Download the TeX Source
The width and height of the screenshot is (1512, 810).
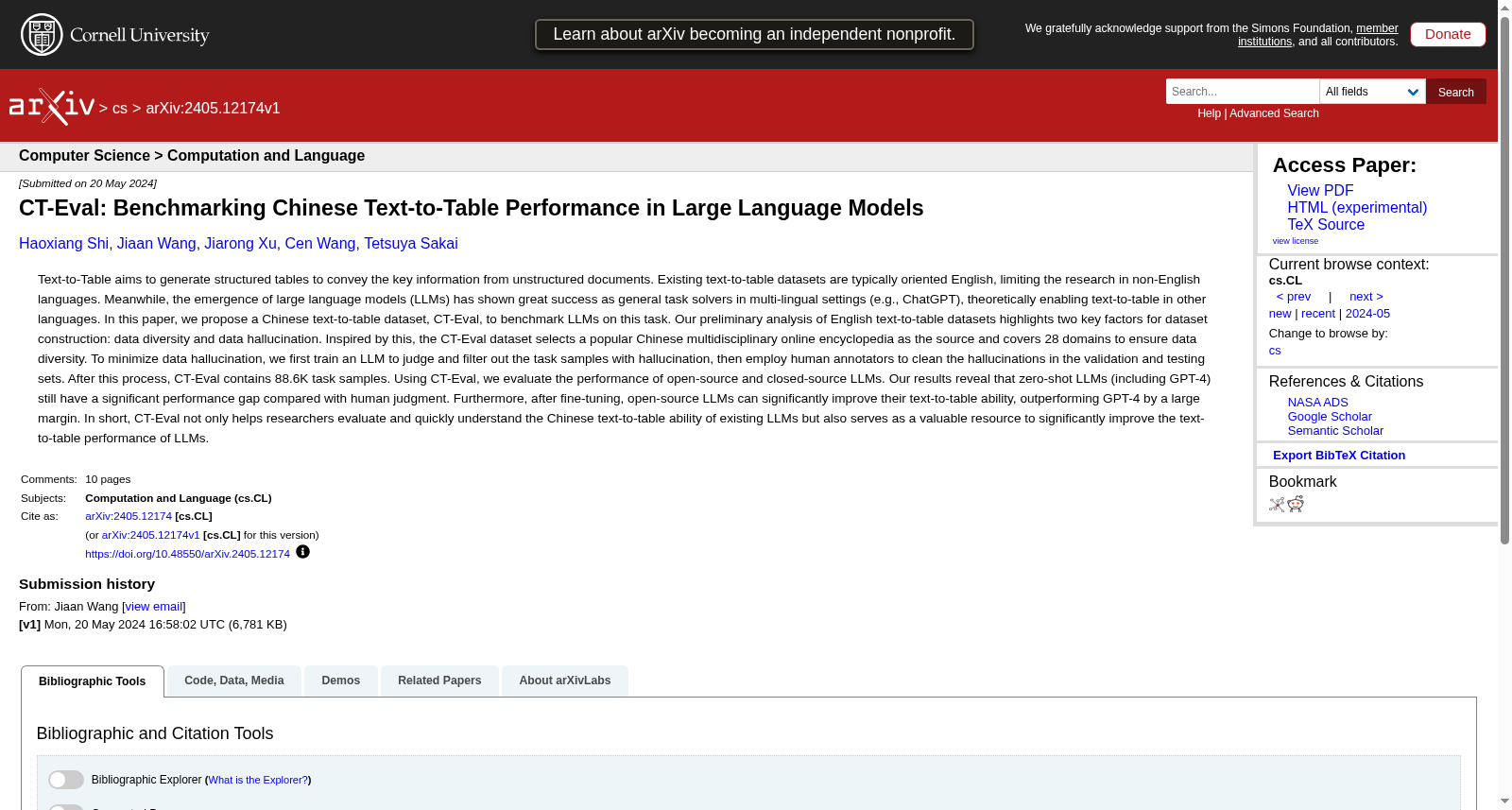(x=1326, y=225)
